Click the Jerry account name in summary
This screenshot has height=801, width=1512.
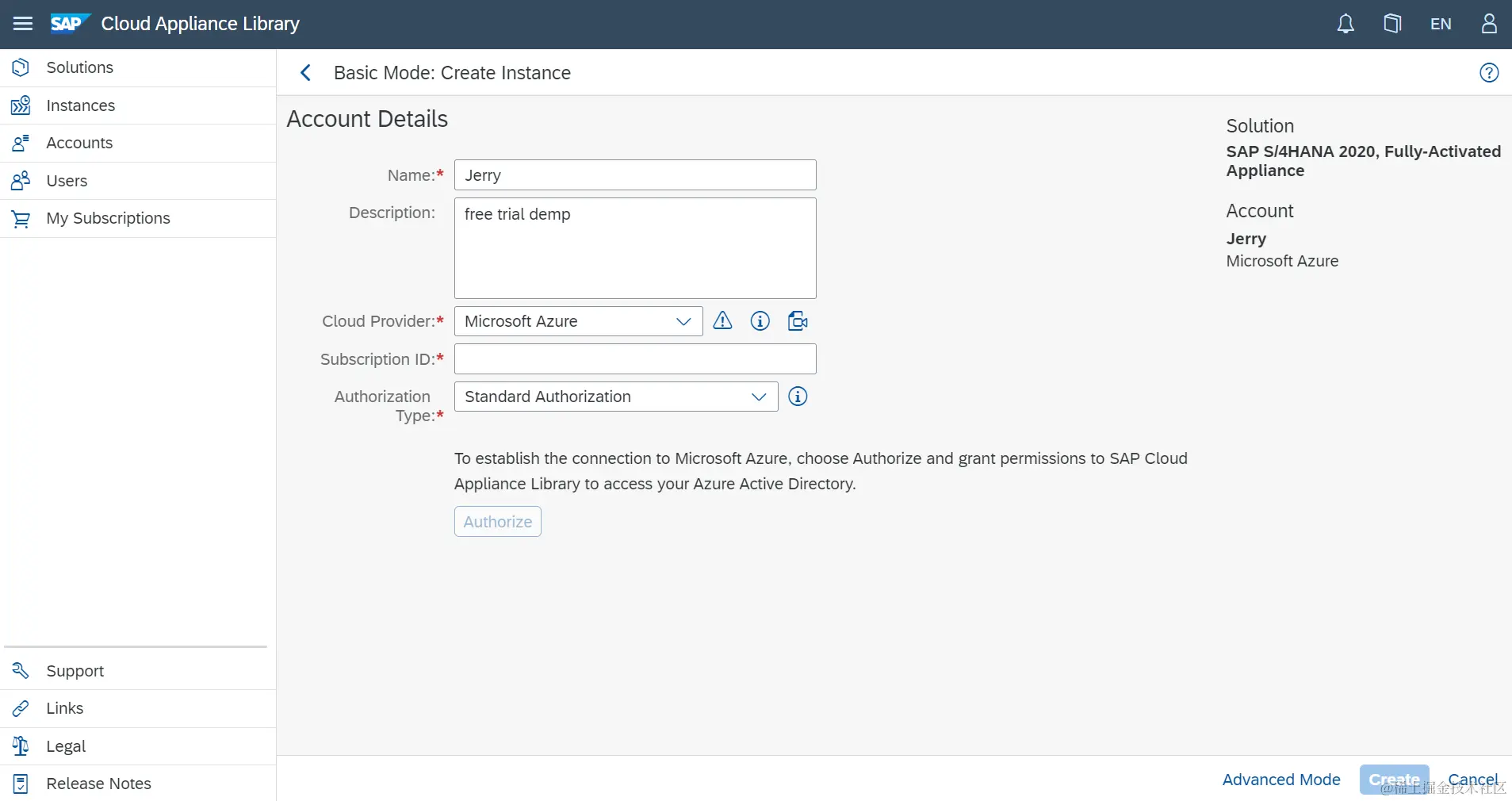click(1246, 239)
